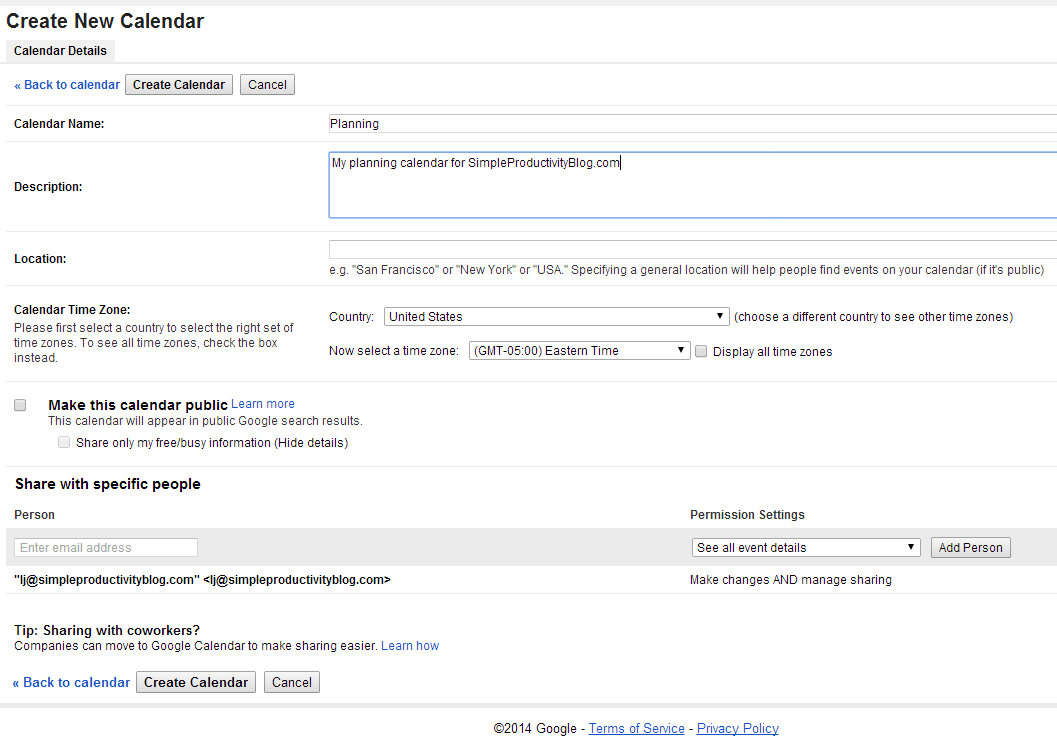1057x755 pixels.
Task: Open the Country dropdown
Action: click(x=556, y=317)
